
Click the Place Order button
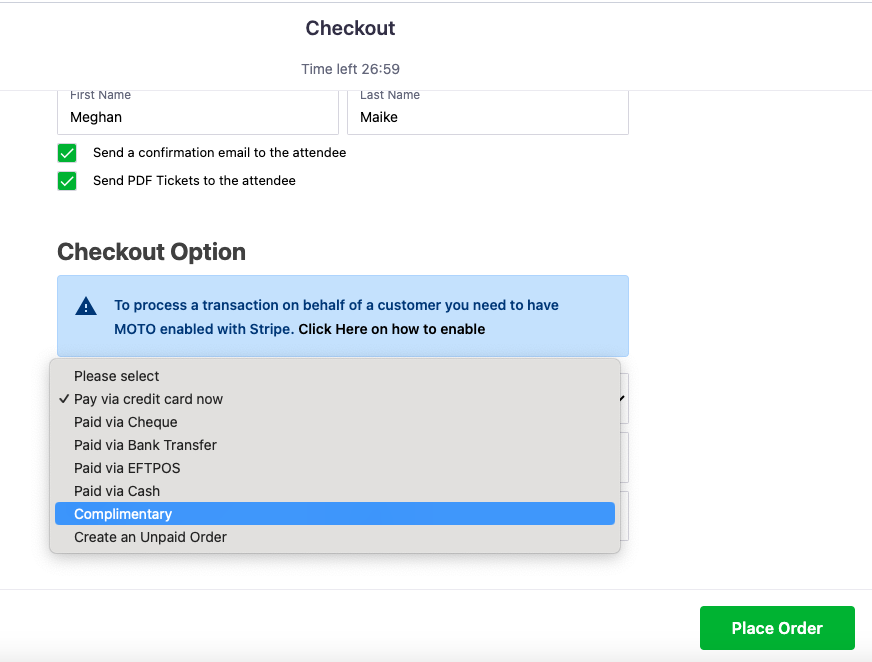click(777, 628)
